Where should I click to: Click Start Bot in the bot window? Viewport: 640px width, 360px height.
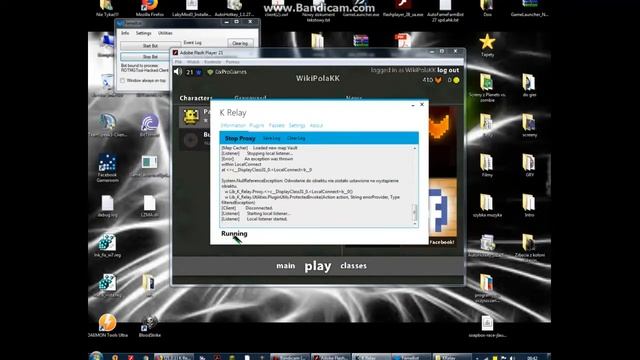[150, 46]
